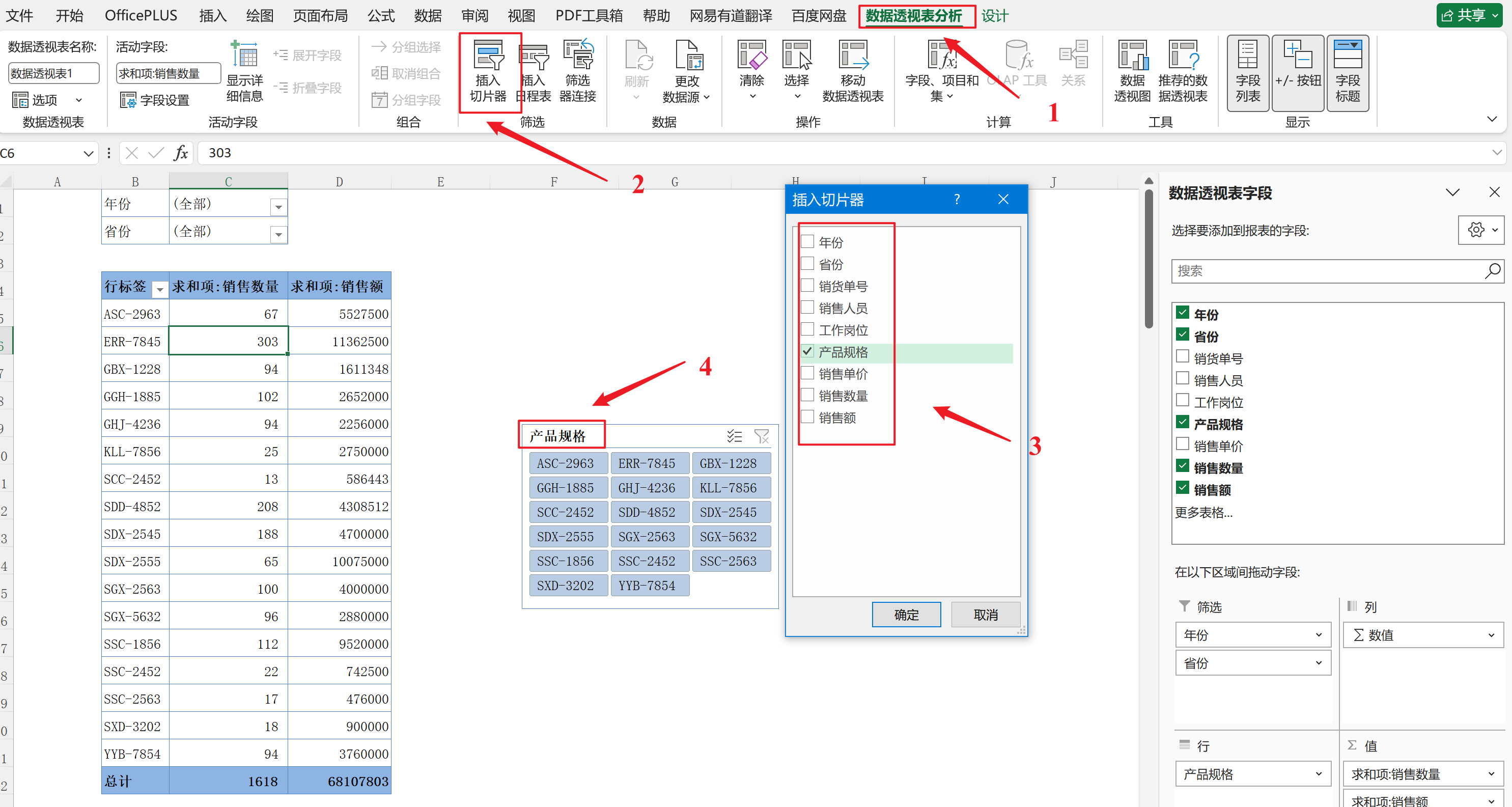Click 移动数据透视表 icon

pos(852,57)
